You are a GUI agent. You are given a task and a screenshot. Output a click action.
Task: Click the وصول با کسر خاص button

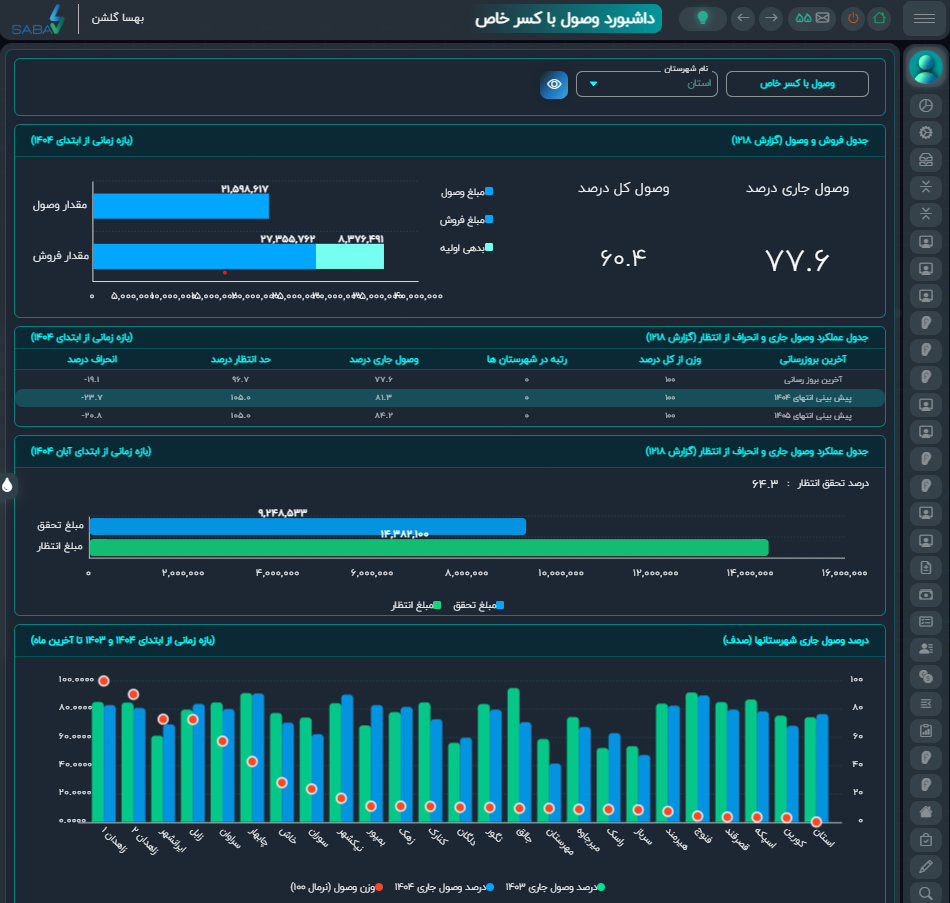click(x=797, y=84)
